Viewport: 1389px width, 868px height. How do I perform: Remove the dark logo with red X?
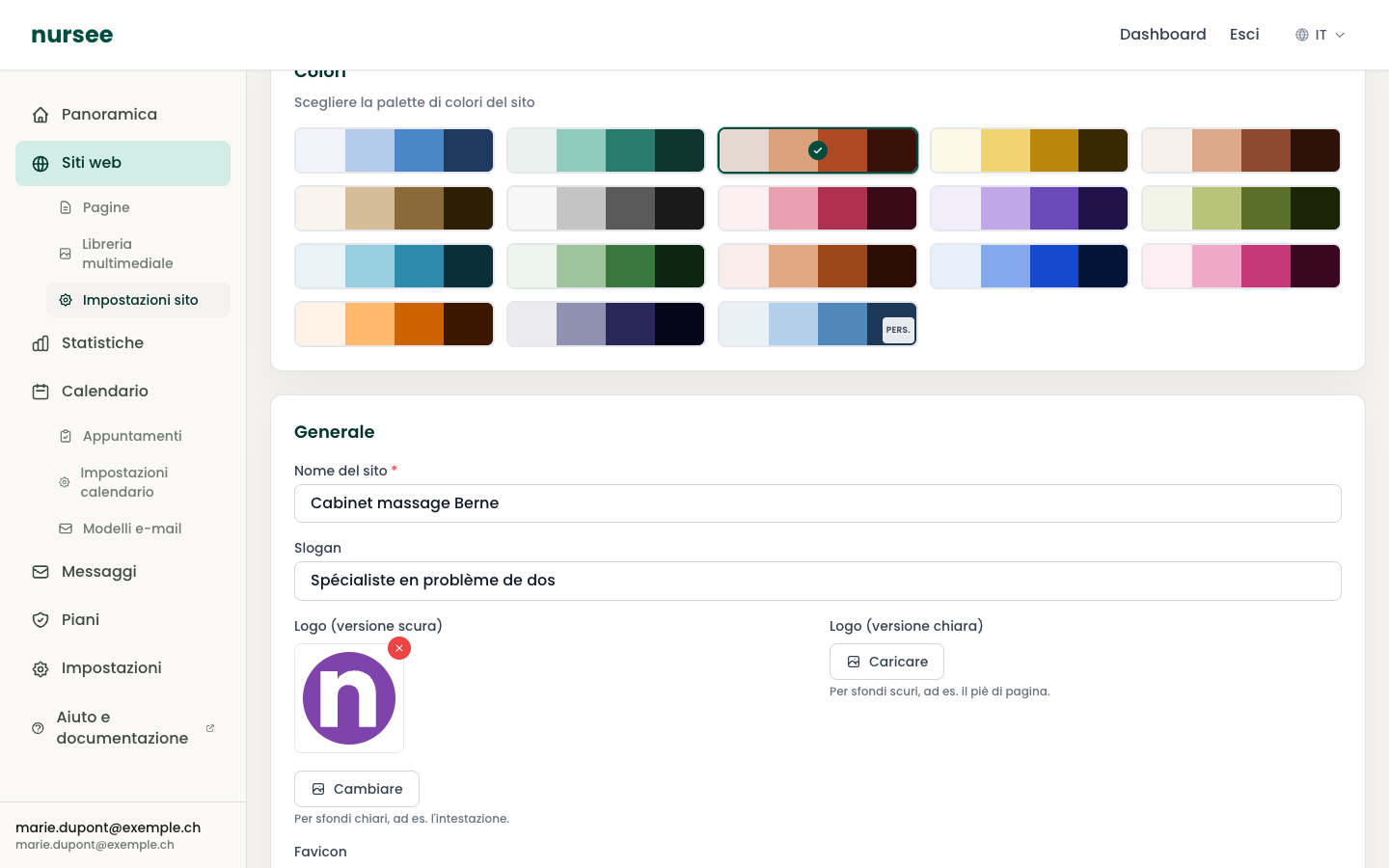[x=399, y=648]
